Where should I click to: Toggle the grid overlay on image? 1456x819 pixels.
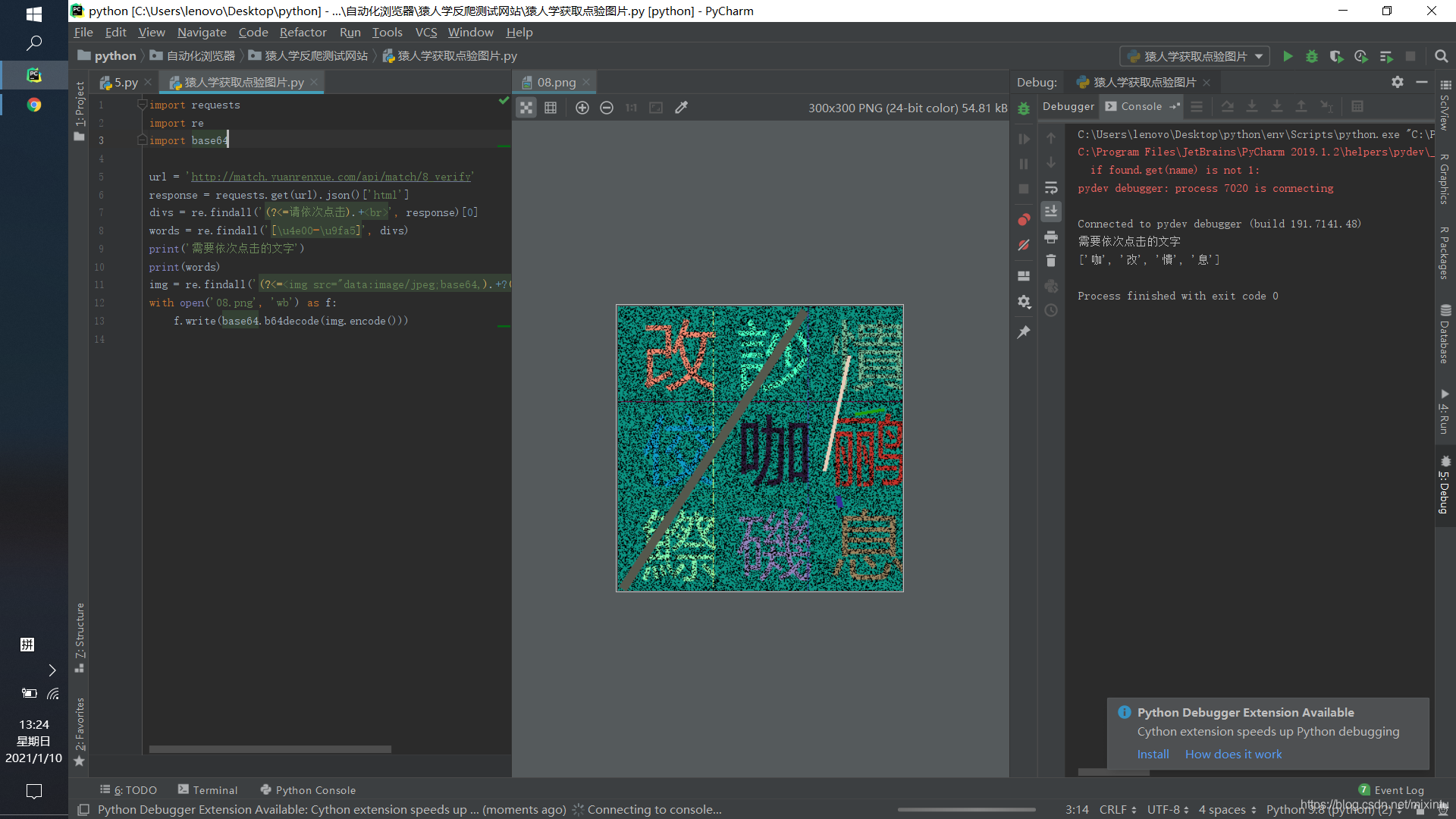coord(551,108)
